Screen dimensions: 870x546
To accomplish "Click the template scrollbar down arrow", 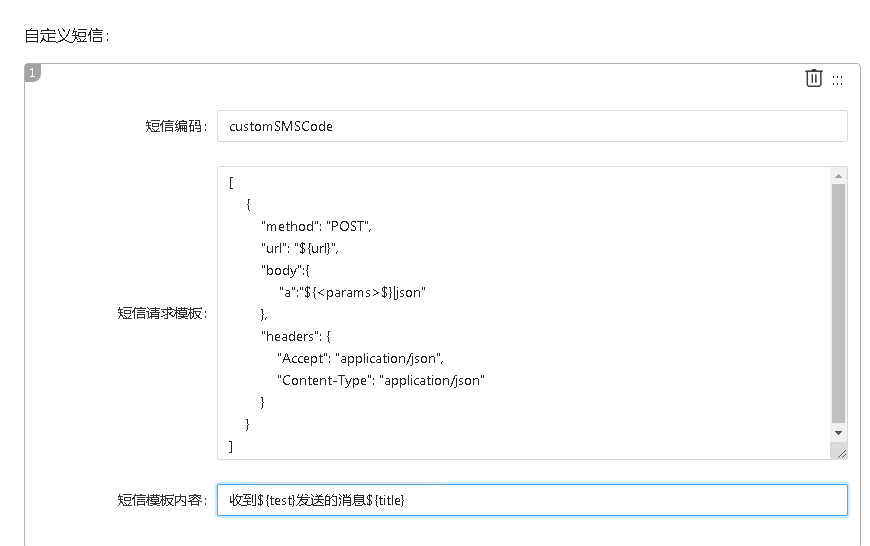I will (x=838, y=432).
